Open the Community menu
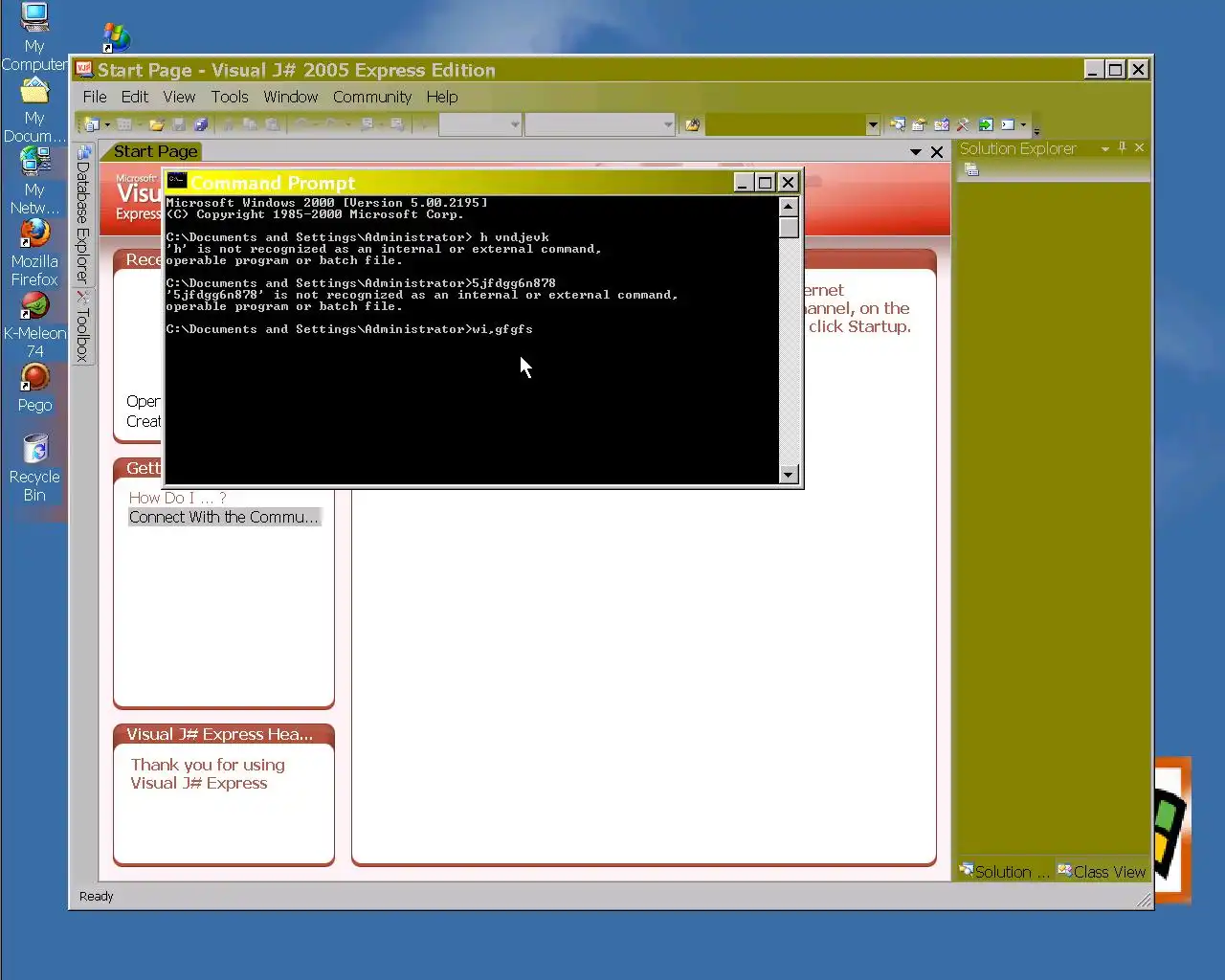The width and height of the screenshot is (1225, 980). (x=372, y=97)
